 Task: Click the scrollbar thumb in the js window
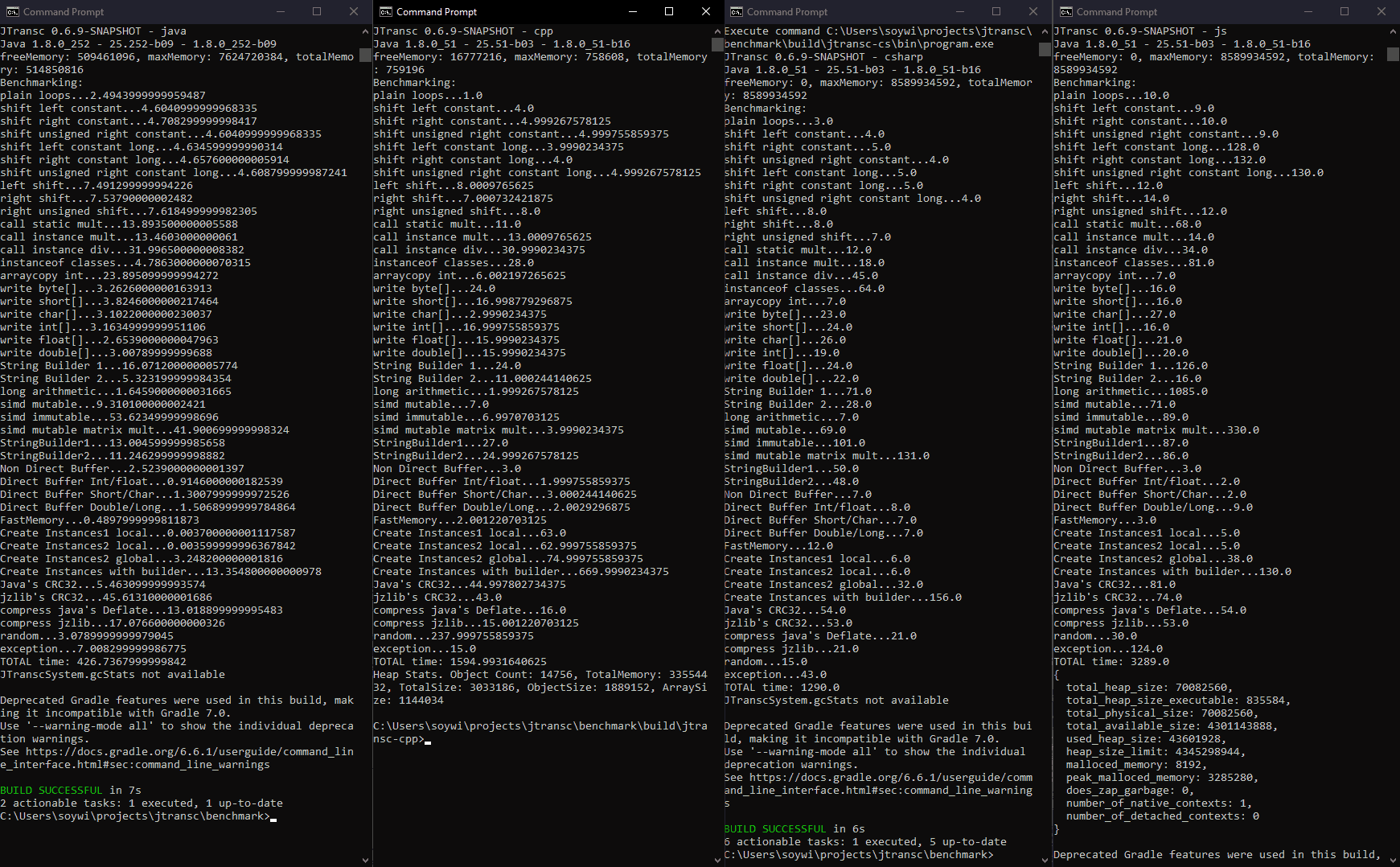point(1393,55)
